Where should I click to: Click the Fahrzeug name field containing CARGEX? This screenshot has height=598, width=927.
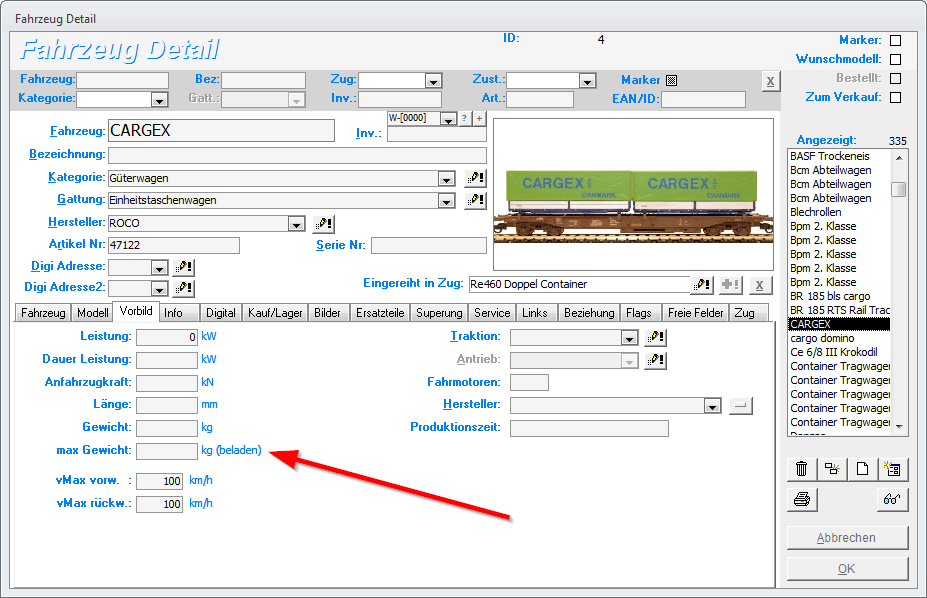[x=221, y=131]
